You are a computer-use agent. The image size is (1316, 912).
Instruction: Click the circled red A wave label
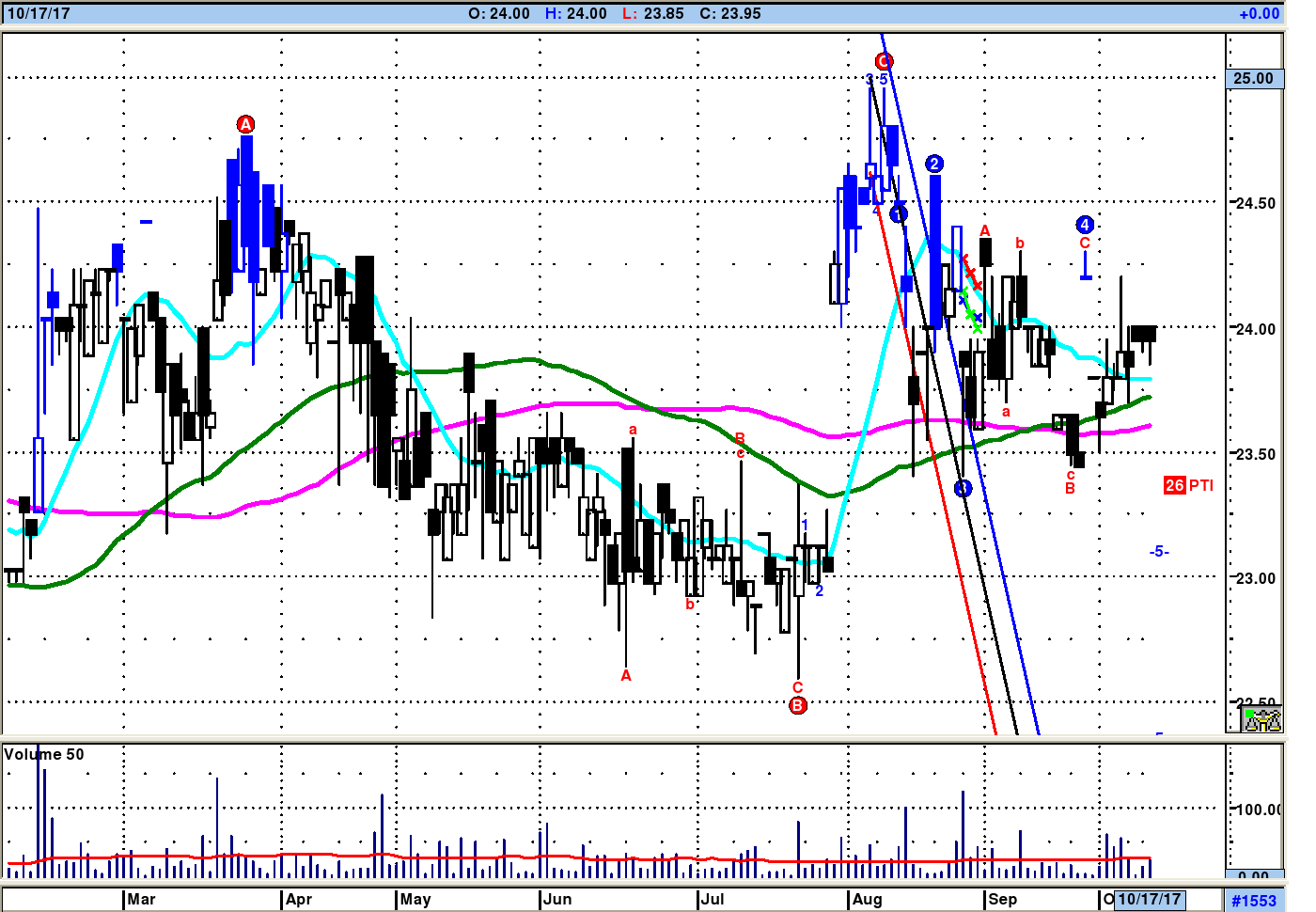point(245,124)
